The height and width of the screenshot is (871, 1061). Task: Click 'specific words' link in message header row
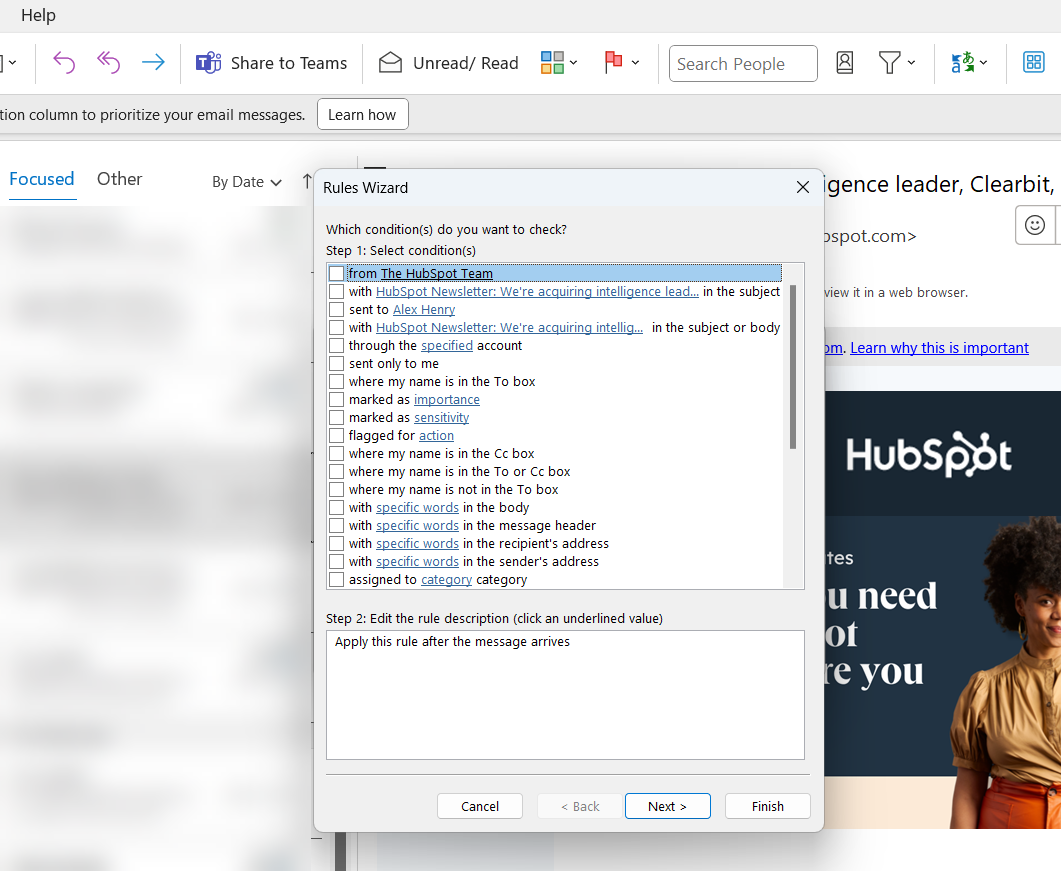417,526
